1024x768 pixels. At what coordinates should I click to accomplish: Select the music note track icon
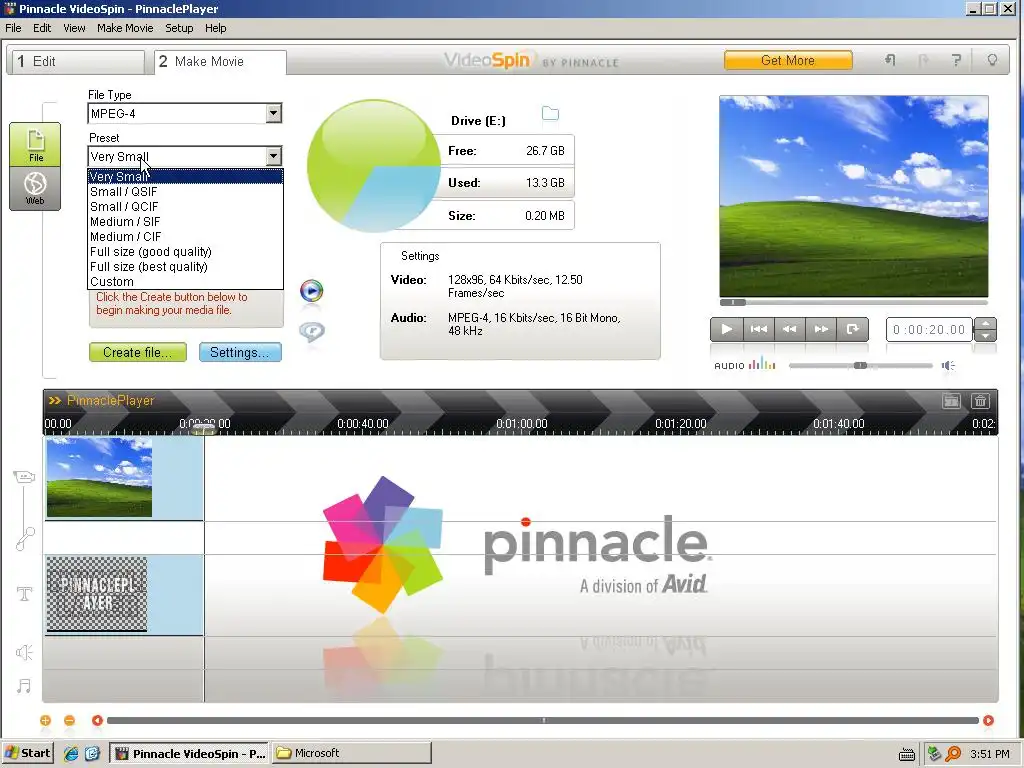click(24, 686)
